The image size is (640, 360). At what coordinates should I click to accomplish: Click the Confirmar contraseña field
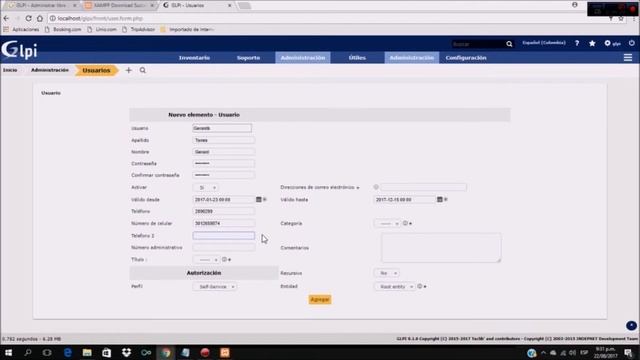coord(224,175)
